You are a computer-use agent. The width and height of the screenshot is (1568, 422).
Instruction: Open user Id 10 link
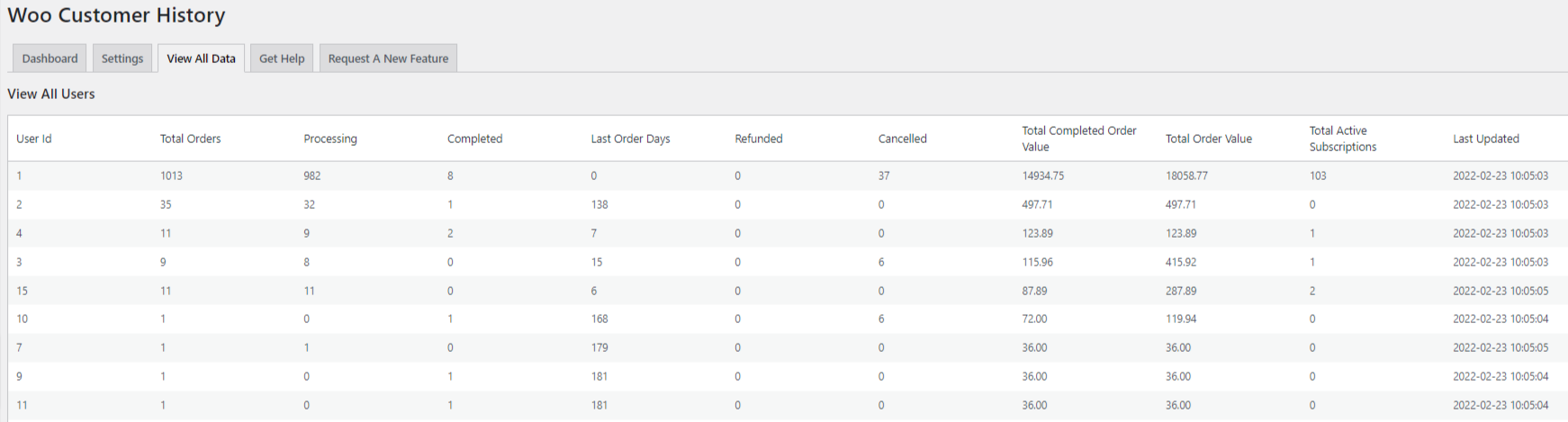click(x=23, y=319)
